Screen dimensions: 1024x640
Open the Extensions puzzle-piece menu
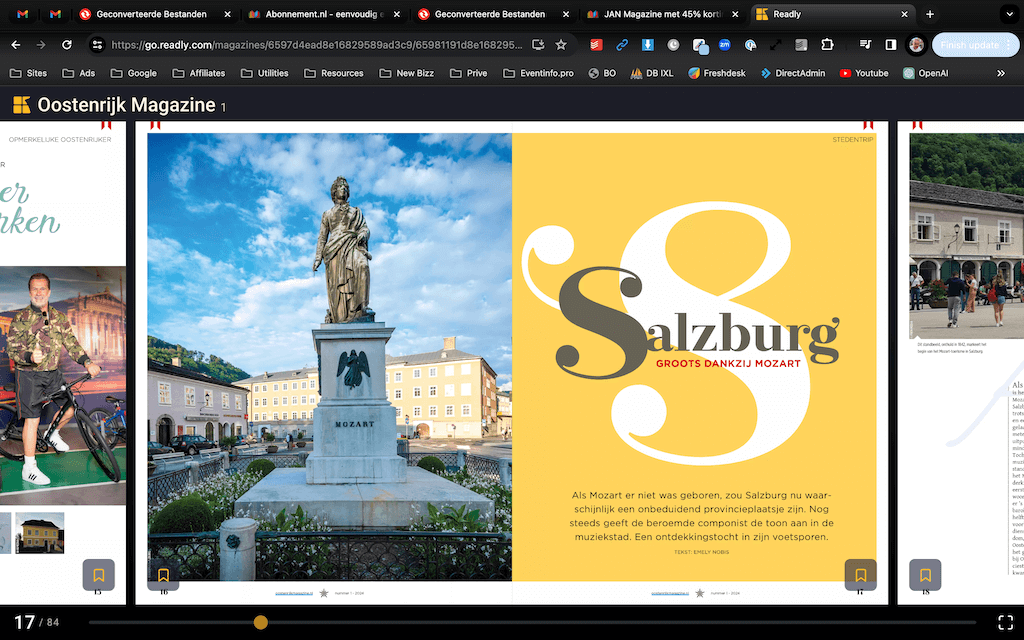point(827,45)
